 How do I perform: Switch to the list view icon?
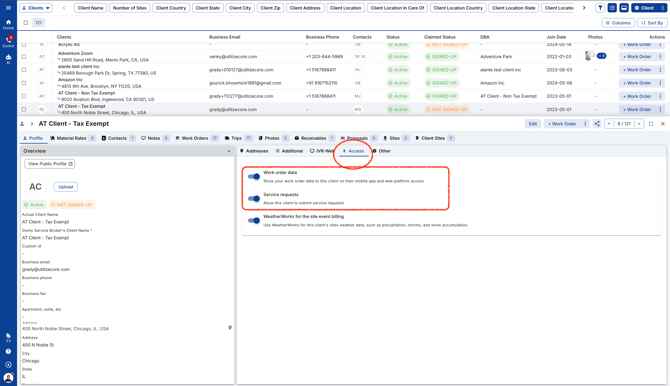click(x=612, y=8)
